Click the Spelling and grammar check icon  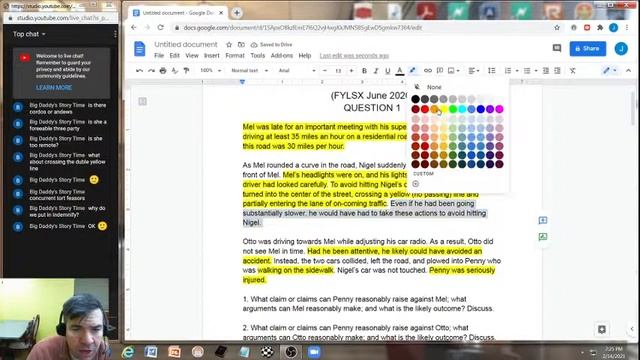tap(175, 71)
